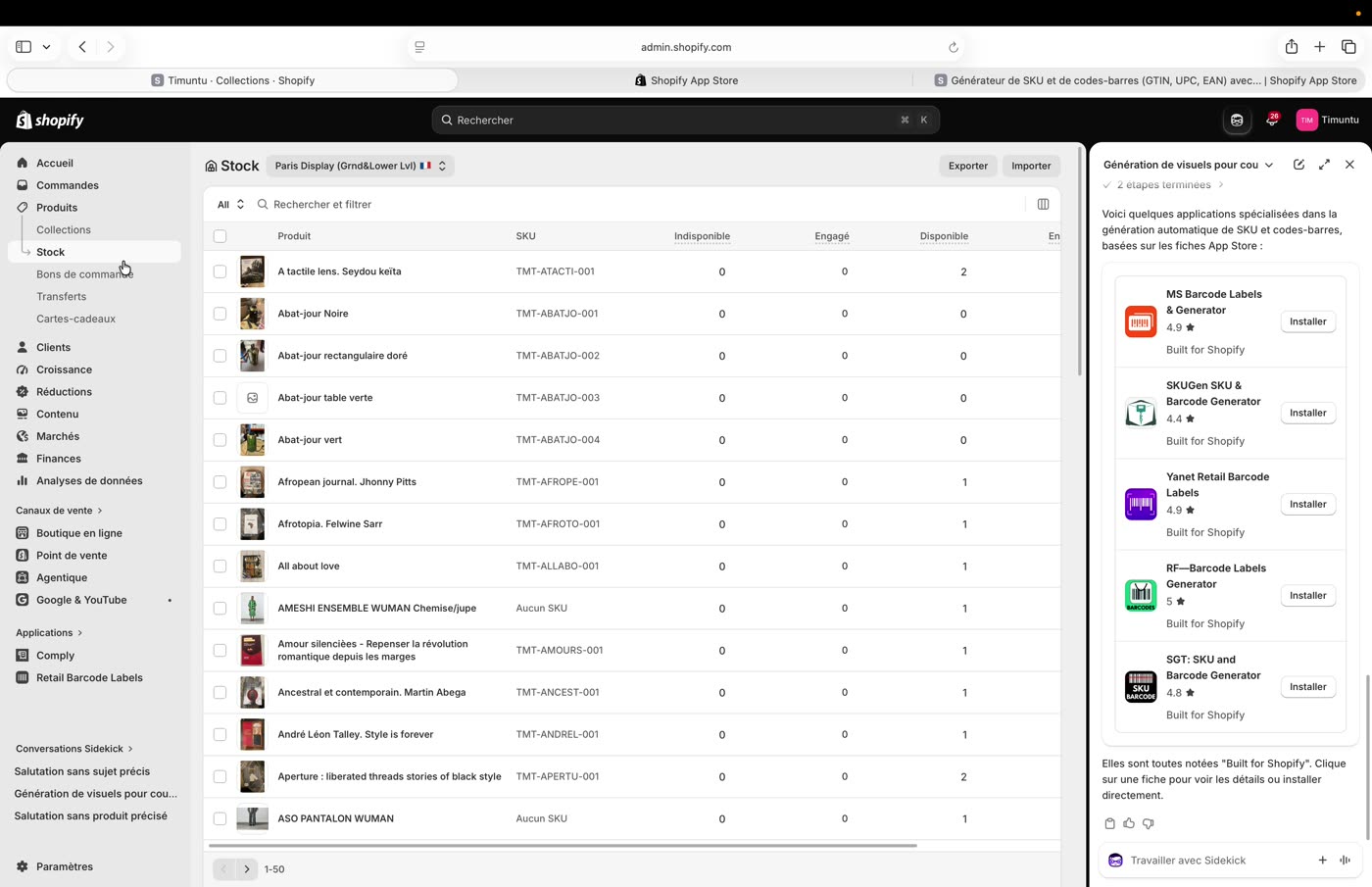Image resolution: width=1372 pixels, height=887 pixels.
Task: Tick the Abat-jour table verte checkbox
Action: pyautogui.click(x=220, y=398)
